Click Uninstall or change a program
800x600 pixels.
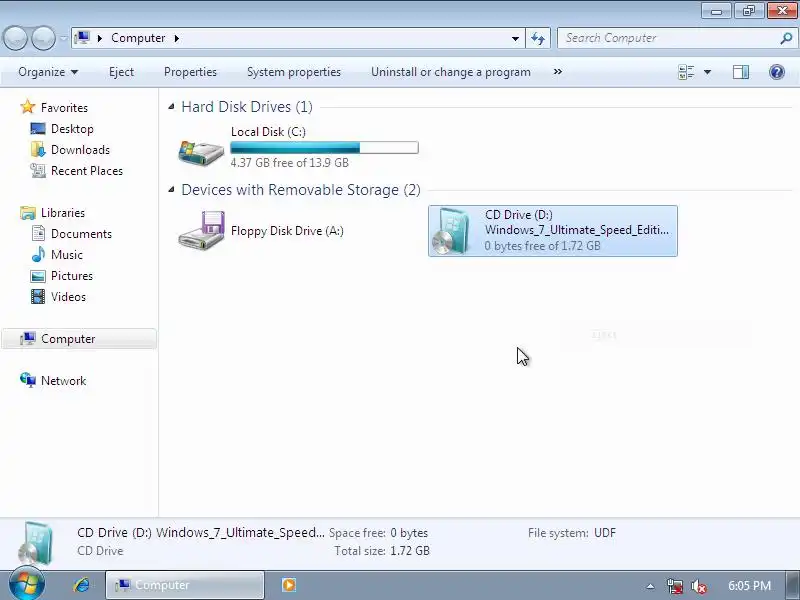451,72
